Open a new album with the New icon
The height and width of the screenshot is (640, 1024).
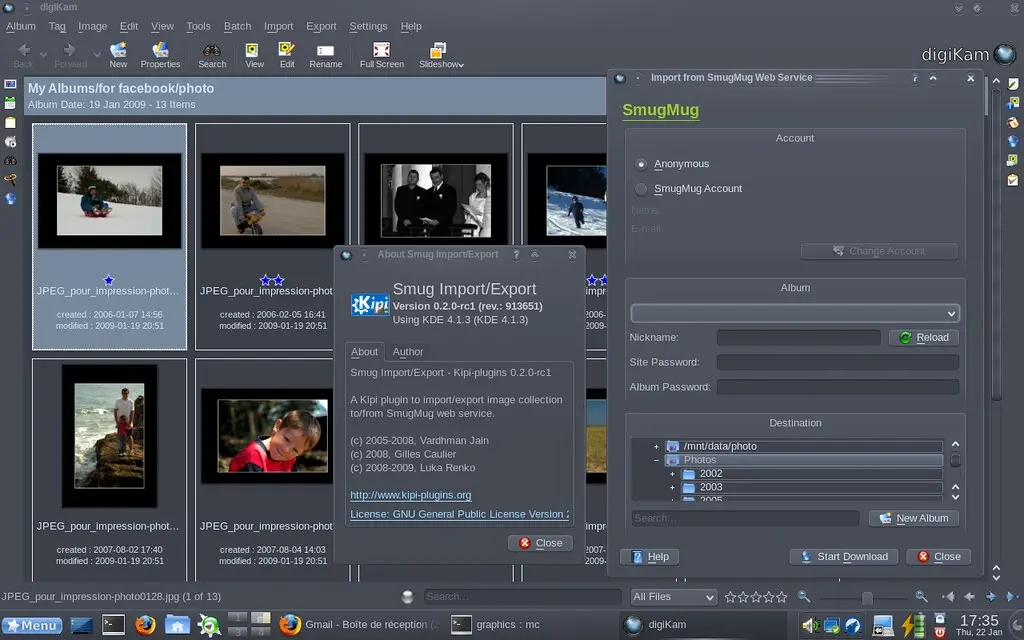118,51
